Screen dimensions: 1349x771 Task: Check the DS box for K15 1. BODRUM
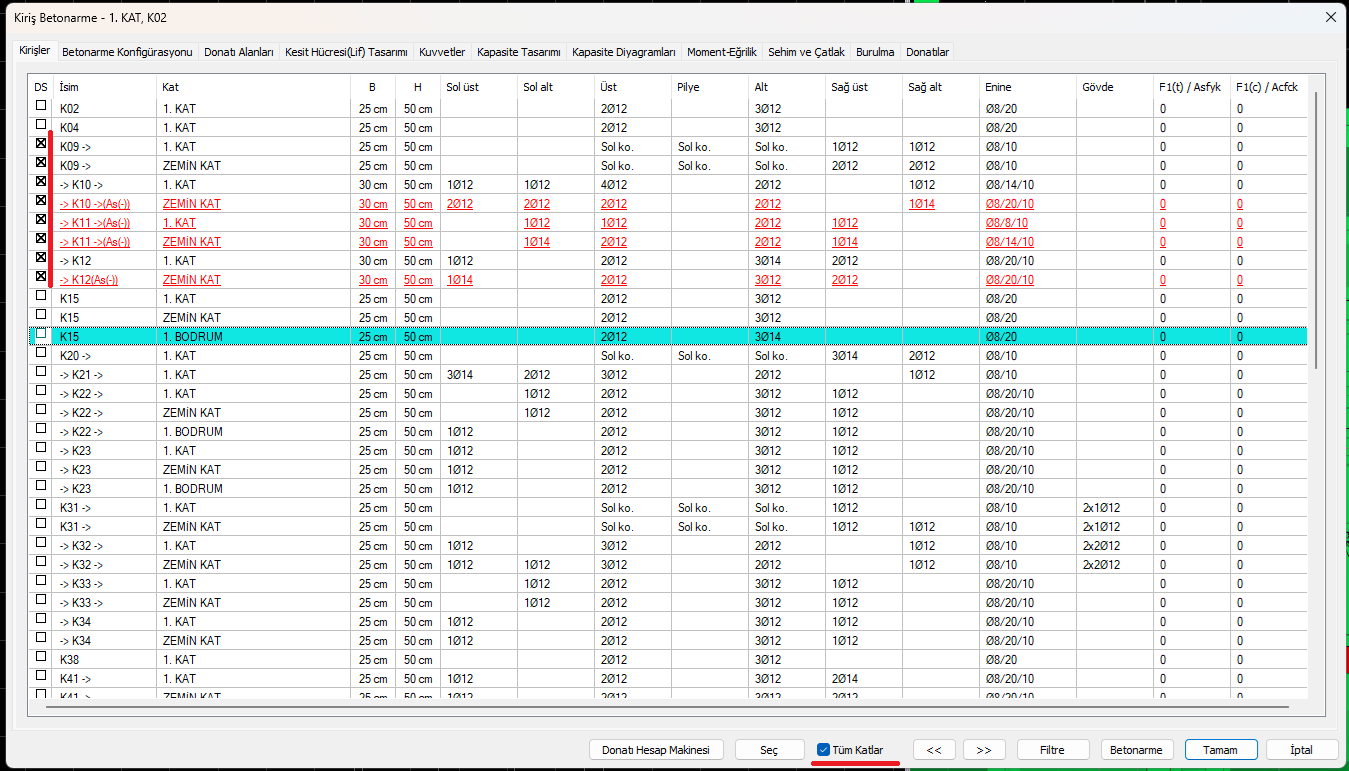[41, 333]
